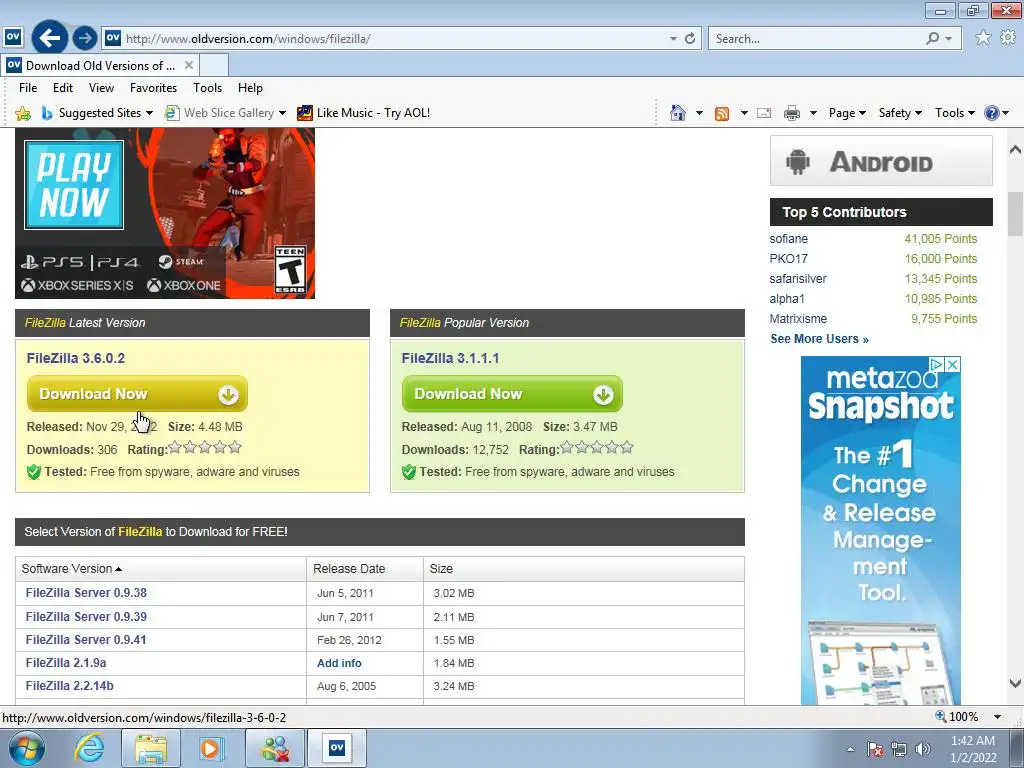Image resolution: width=1024 pixels, height=768 pixels.
Task: Open See More Users link
Action: (x=819, y=339)
